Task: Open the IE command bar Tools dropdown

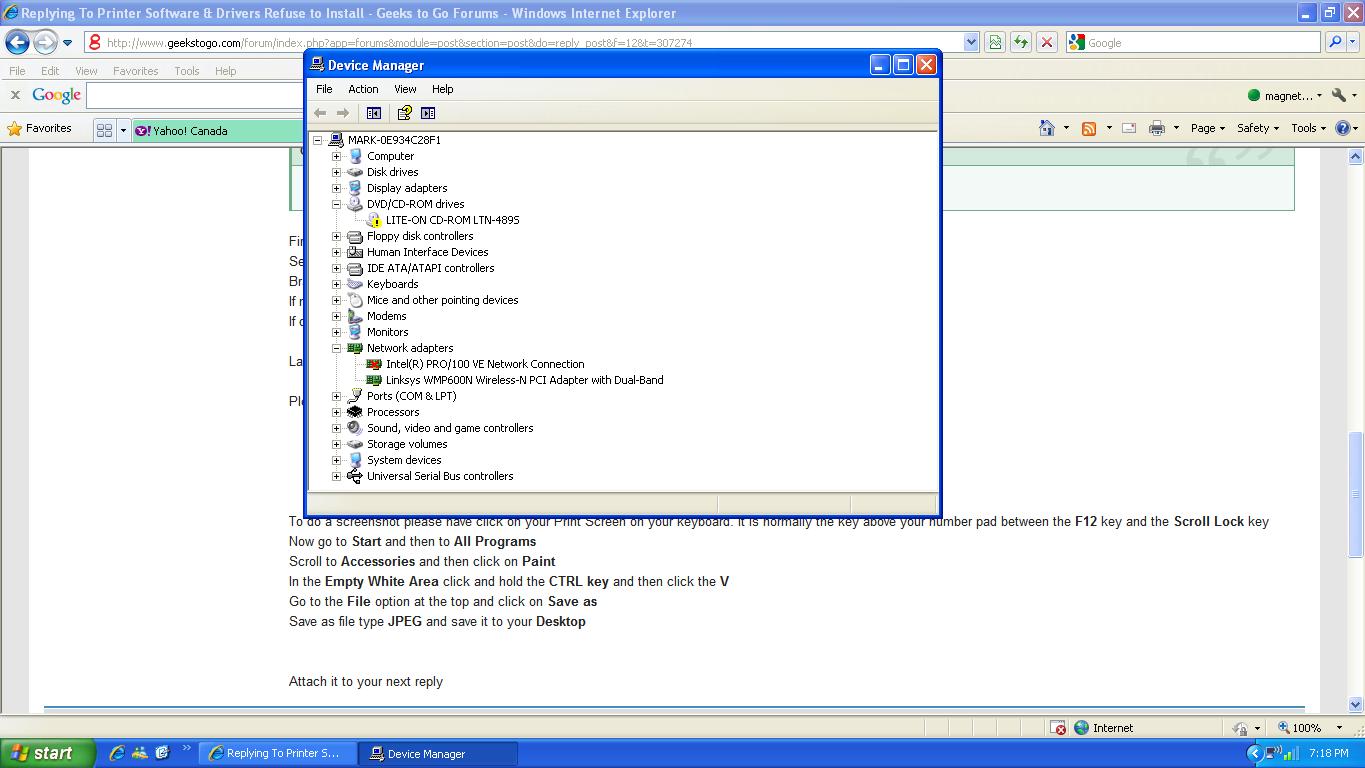Action: 1309,128
